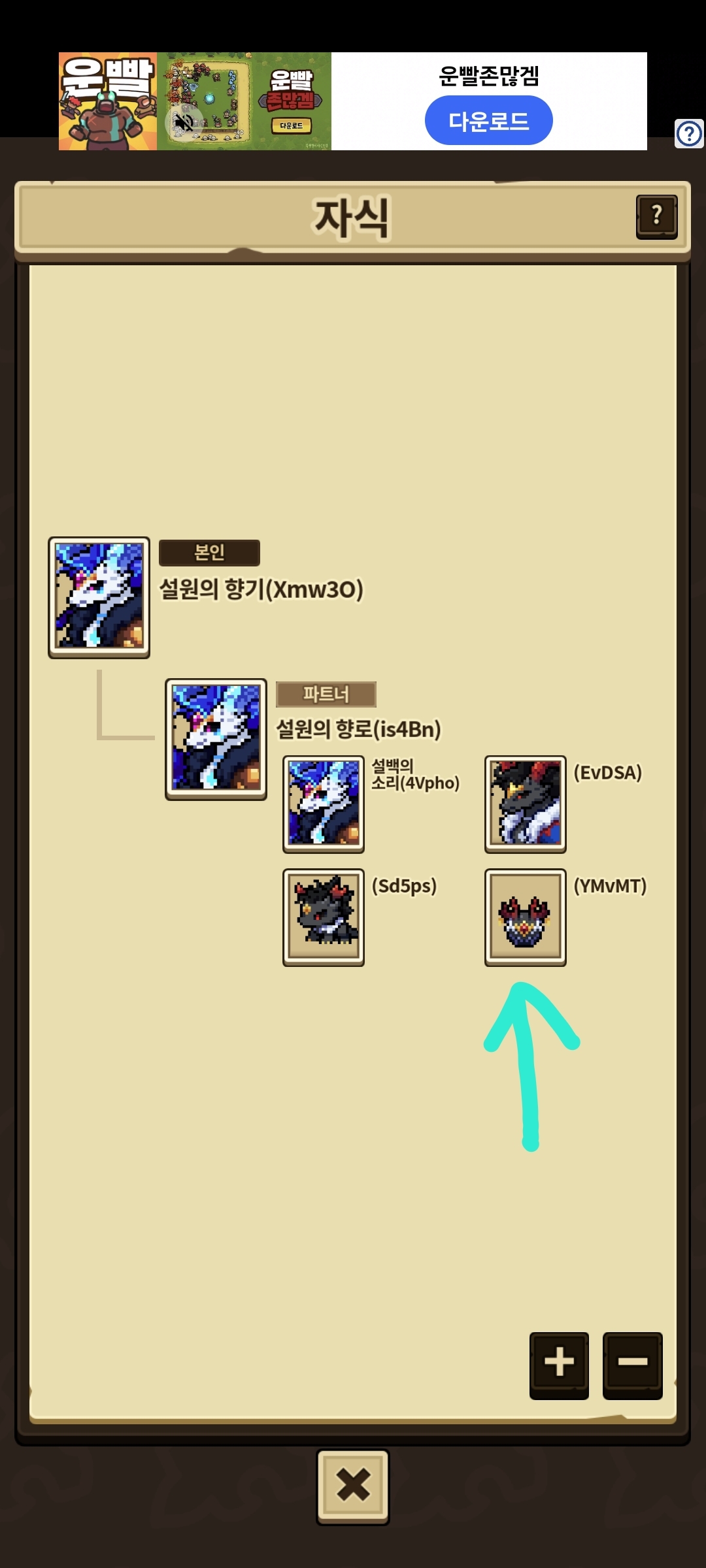Open the ad info icon beside banner
Image resolution: width=706 pixels, height=1568 pixels.
click(689, 134)
